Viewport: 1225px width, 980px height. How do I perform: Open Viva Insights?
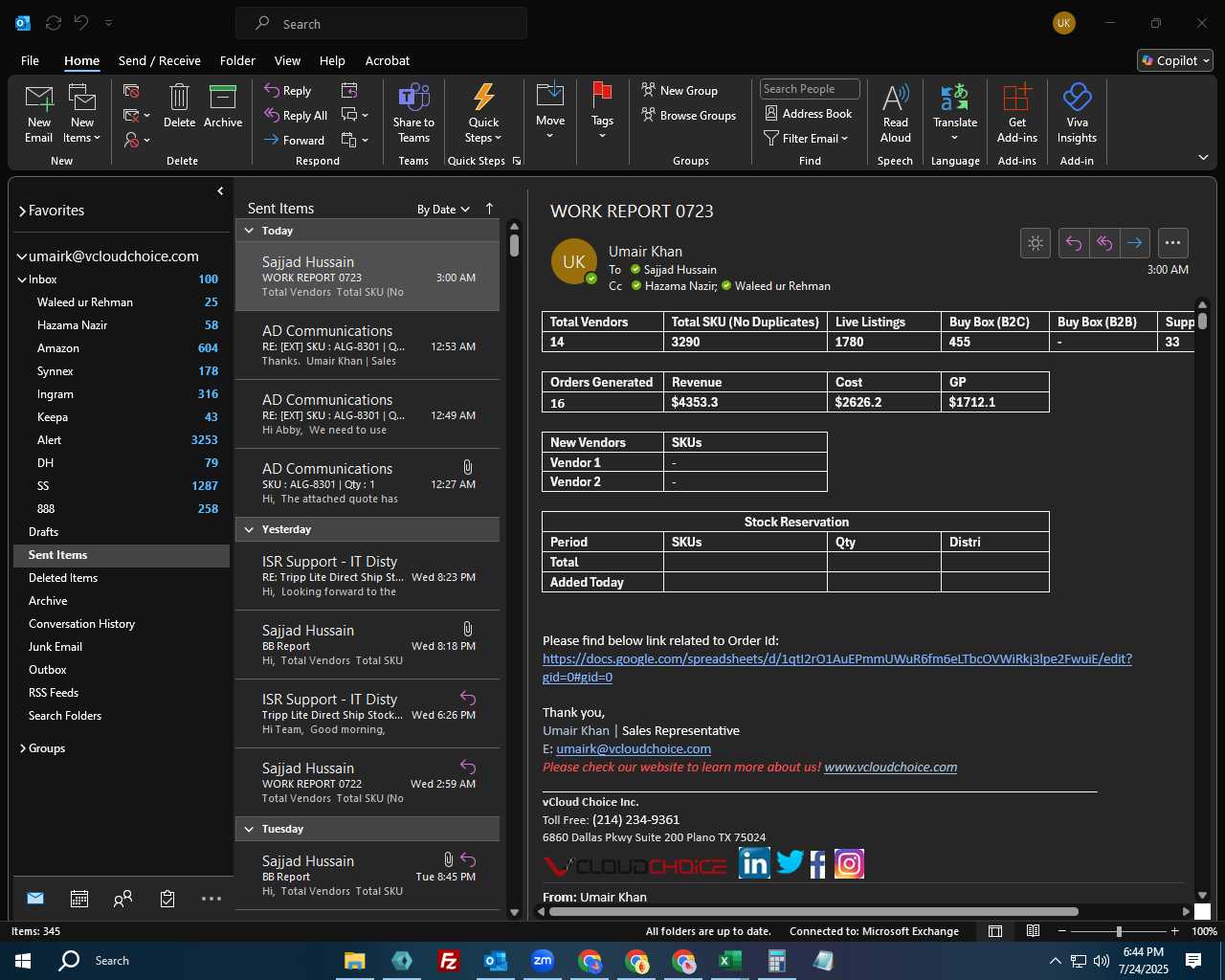click(x=1077, y=113)
